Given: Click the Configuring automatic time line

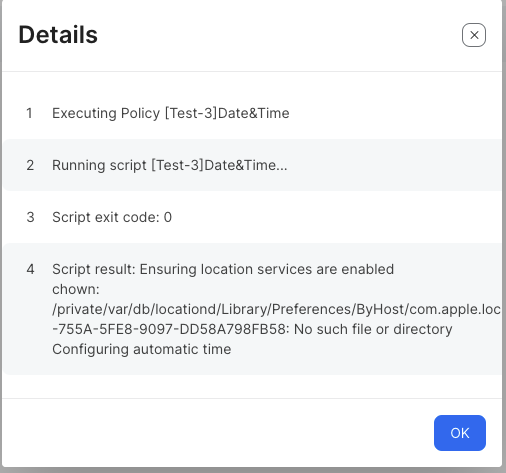Looking at the screenshot, I should click(142, 349).
